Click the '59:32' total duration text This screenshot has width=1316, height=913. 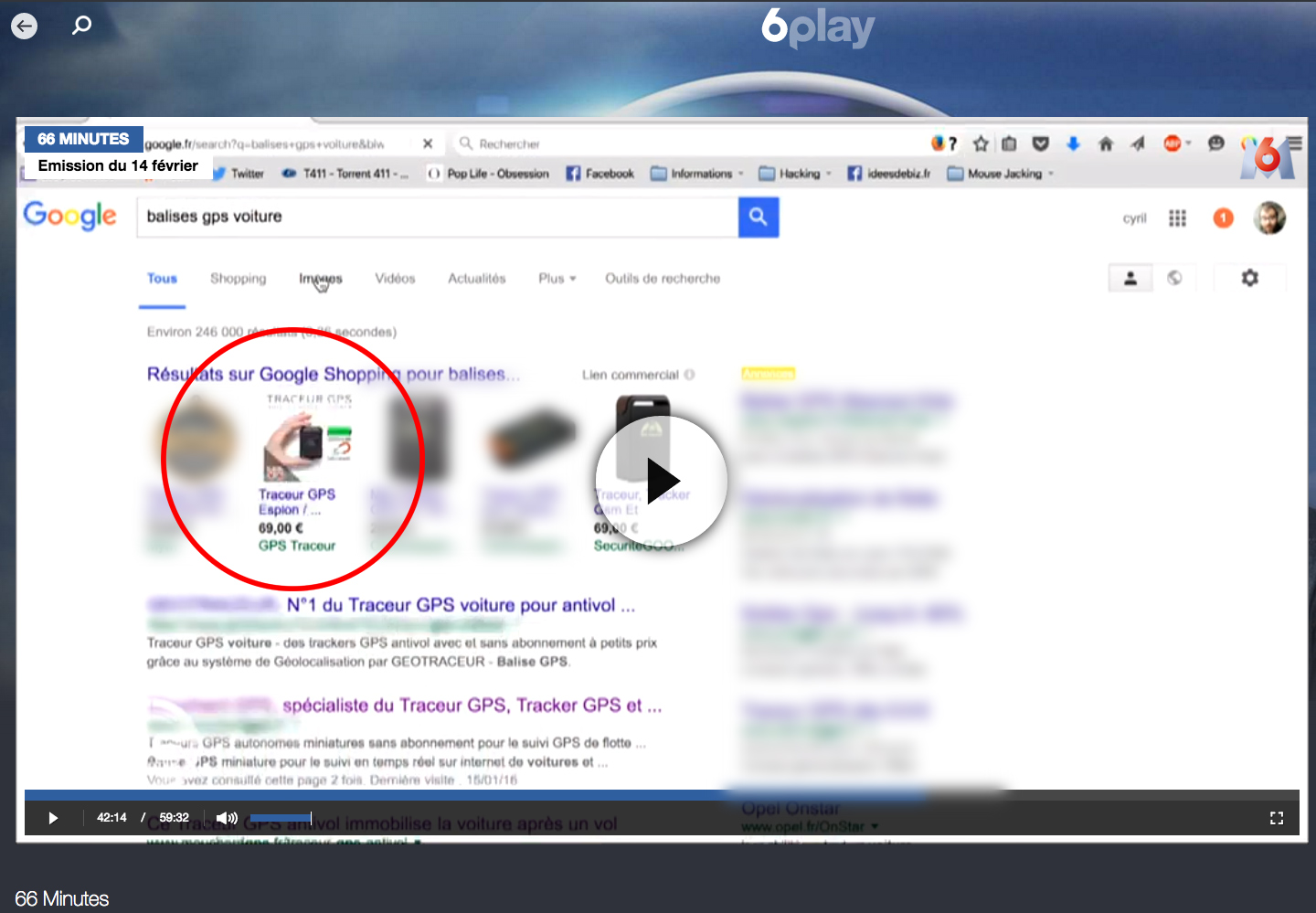[174, 818]
